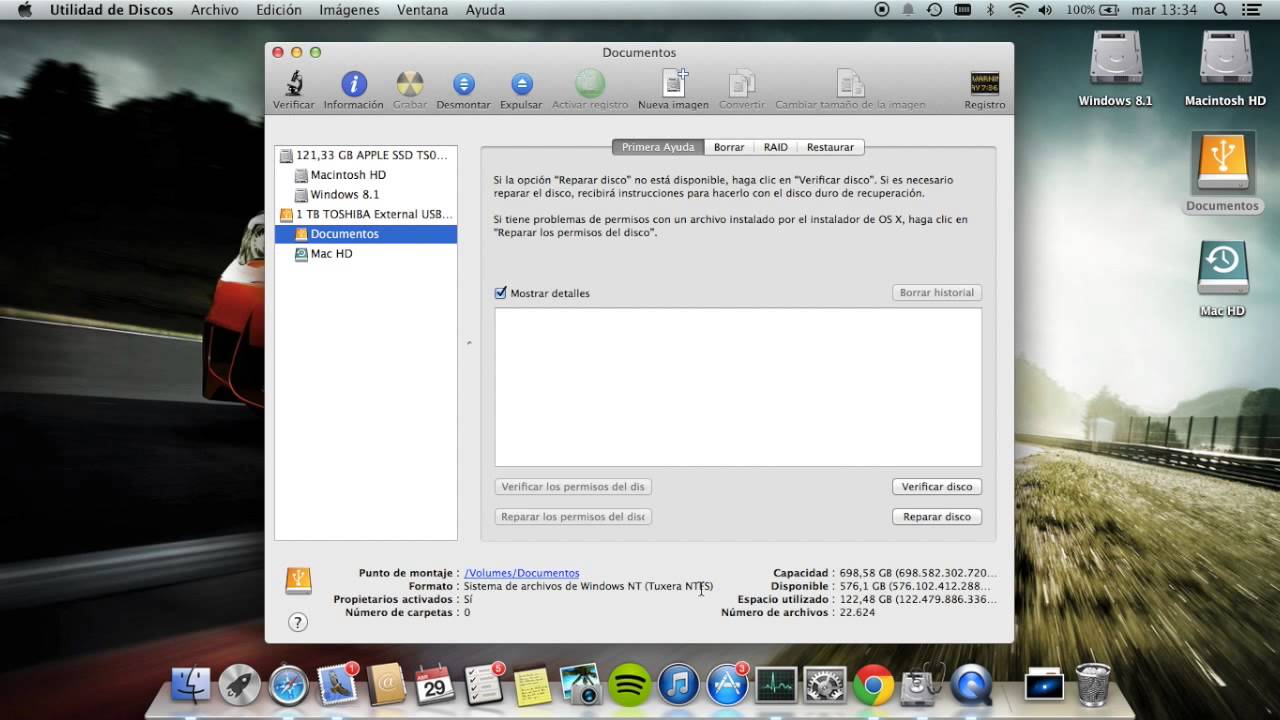Click the Activar registro toolbar icon
The height and width of the screenshot is (720, 1280).
click(590, 83)
